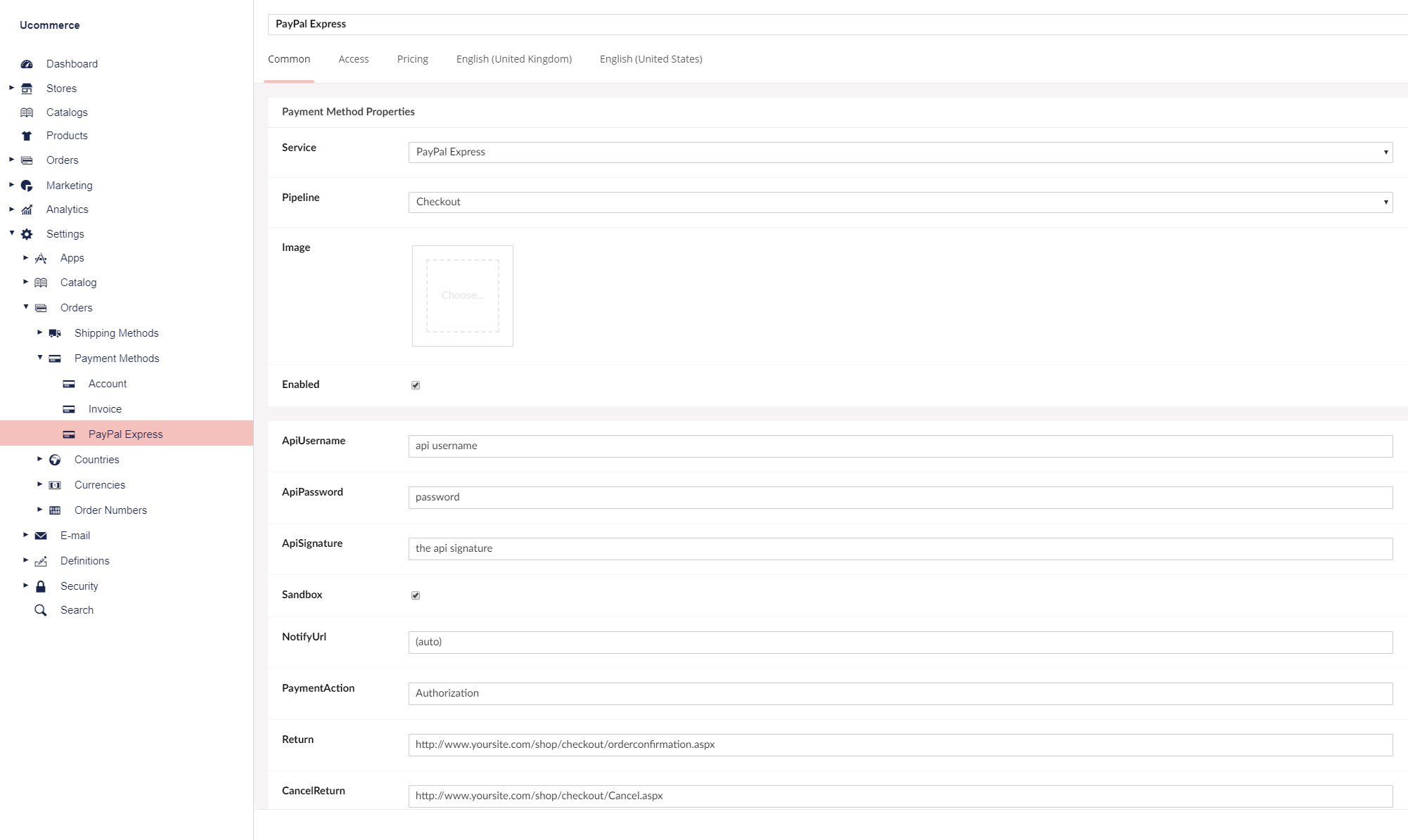The width and height of the screenshot is (1408, 840).
Task: Open the Pipeline dropdown
Action: (900, 202)
